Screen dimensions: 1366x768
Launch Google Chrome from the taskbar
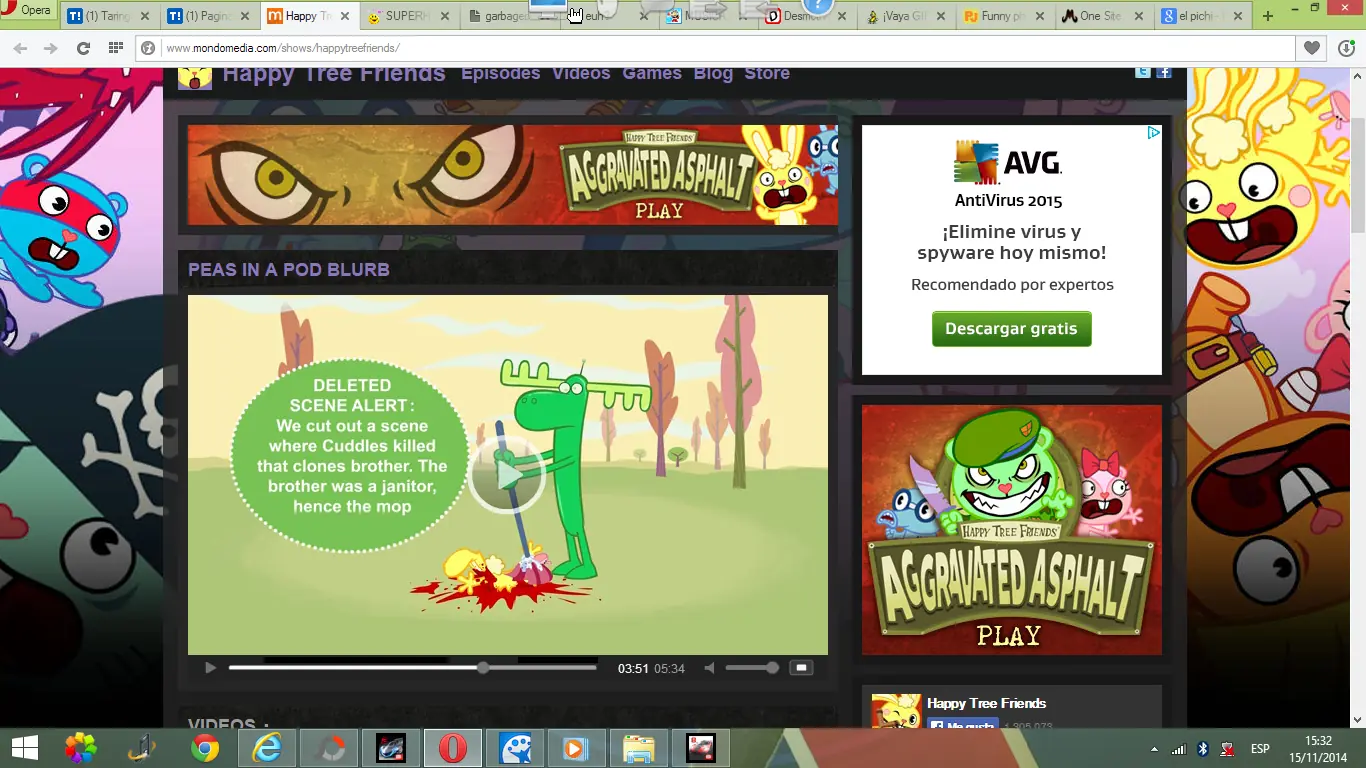205,748
